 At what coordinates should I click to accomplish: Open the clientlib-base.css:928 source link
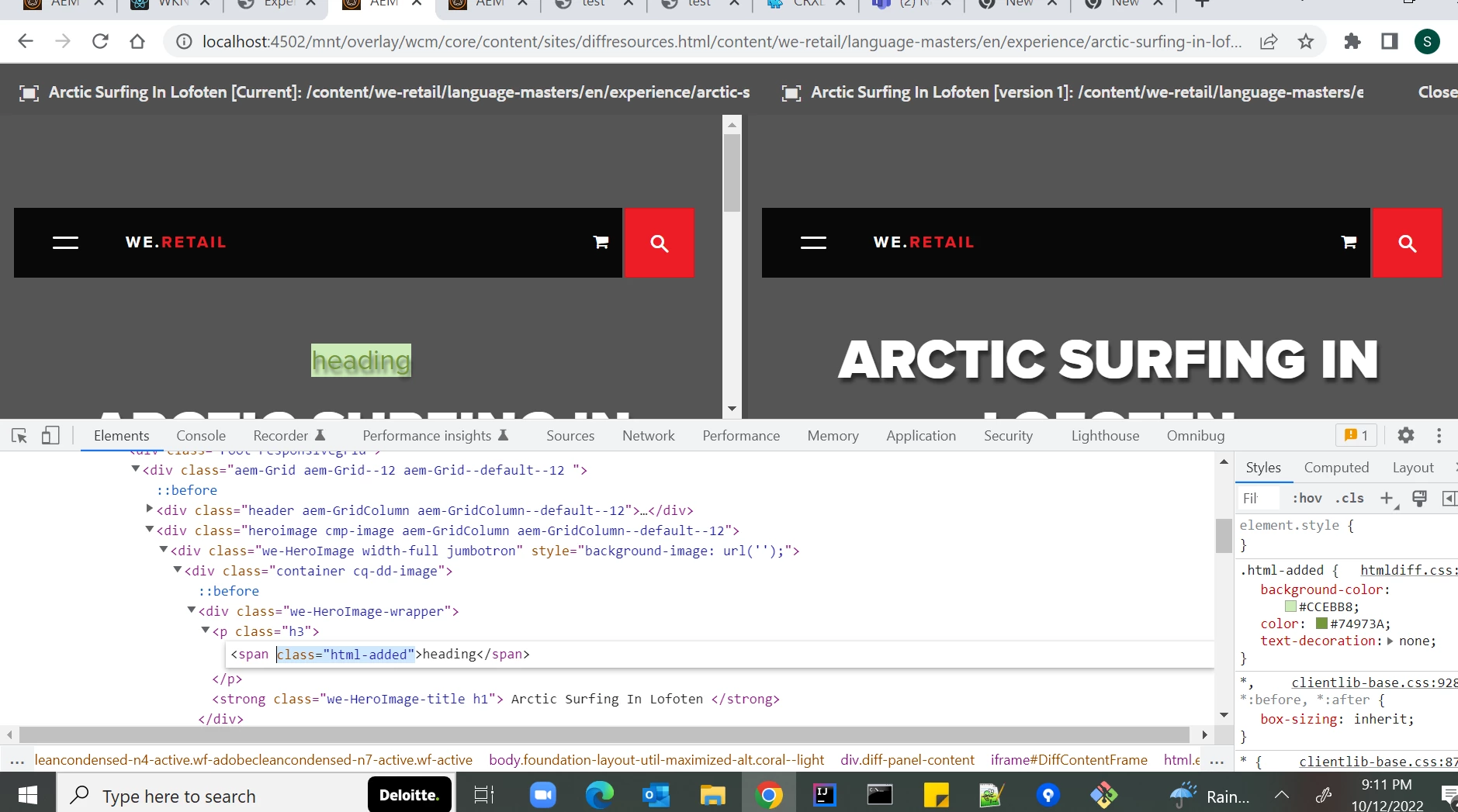coord(1374,682)
